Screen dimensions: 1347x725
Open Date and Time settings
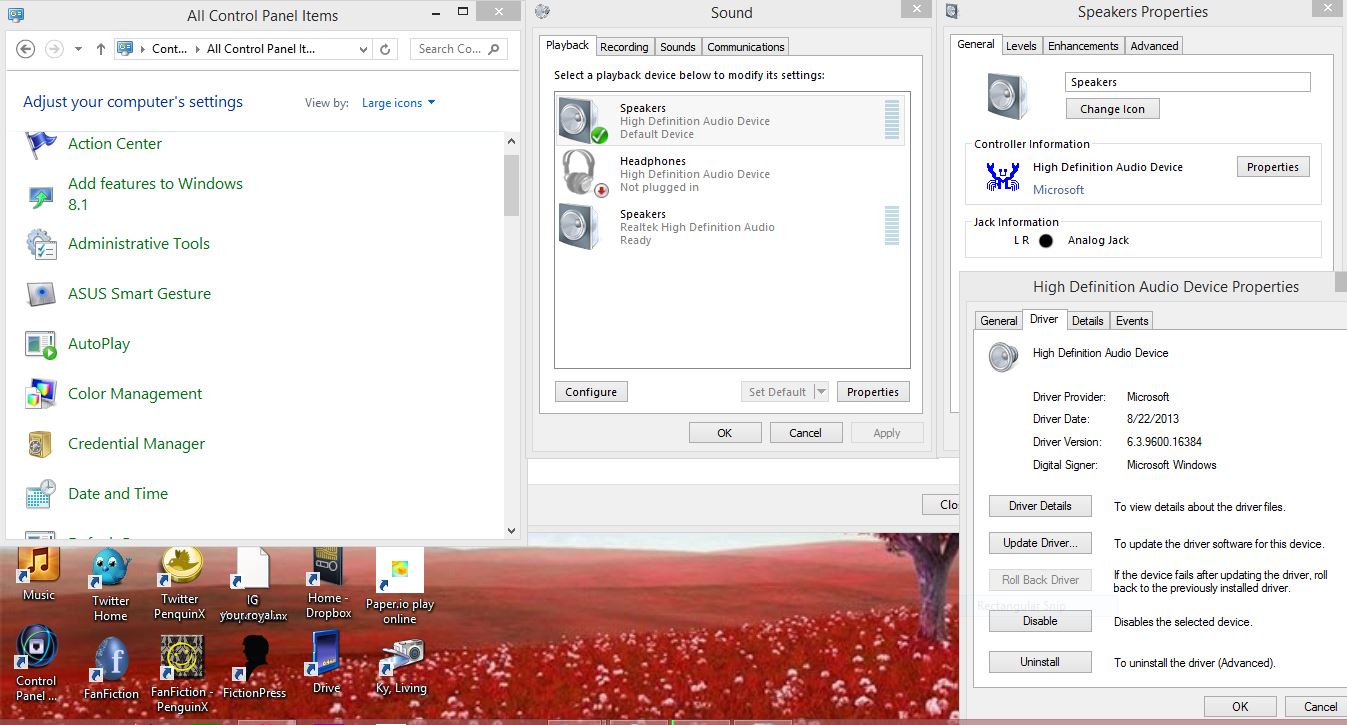(x=117, y=494)
